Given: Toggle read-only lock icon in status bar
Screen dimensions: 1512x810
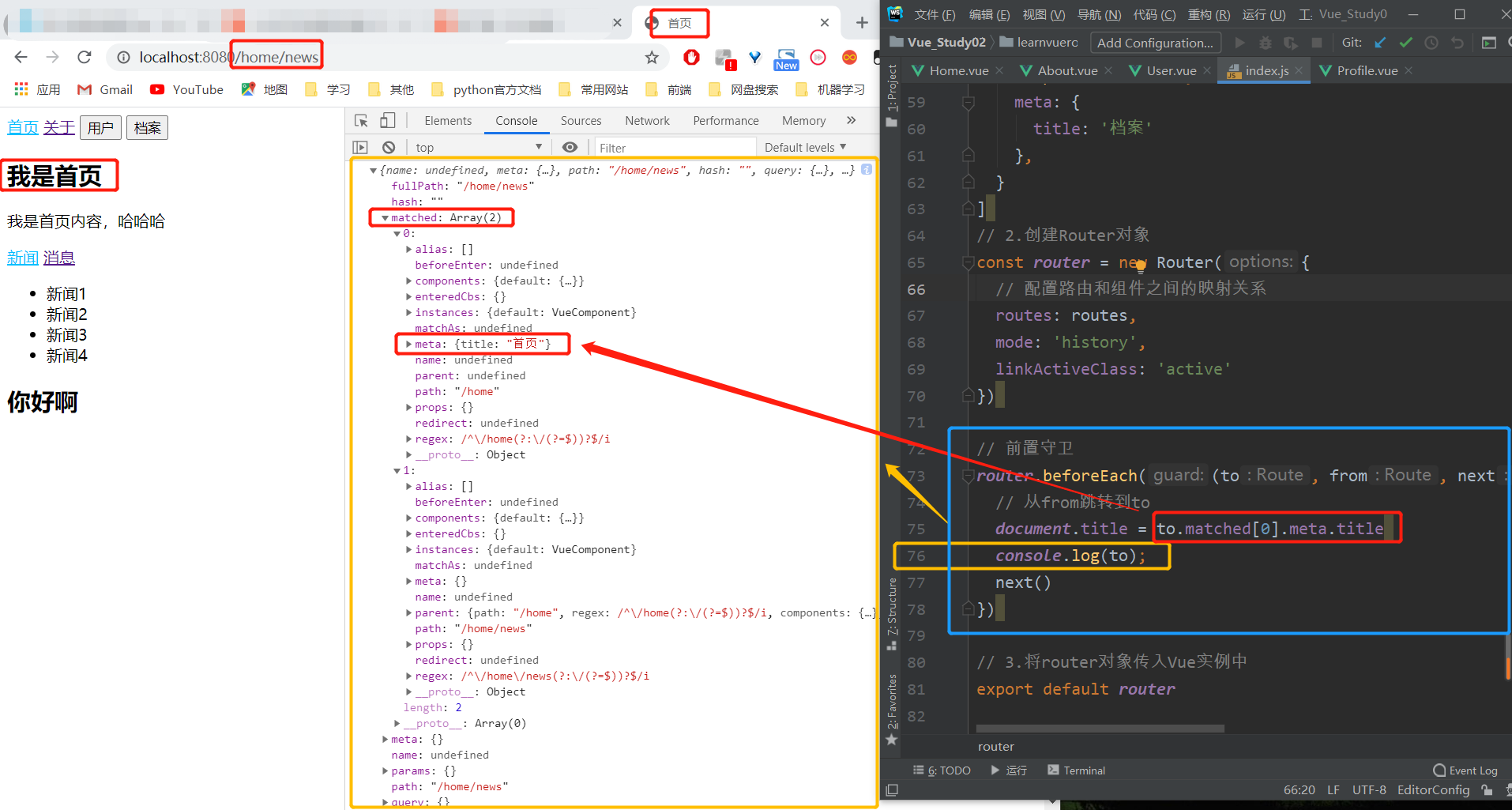Looking at the screenshot, I should click(x=1487, y=789).
